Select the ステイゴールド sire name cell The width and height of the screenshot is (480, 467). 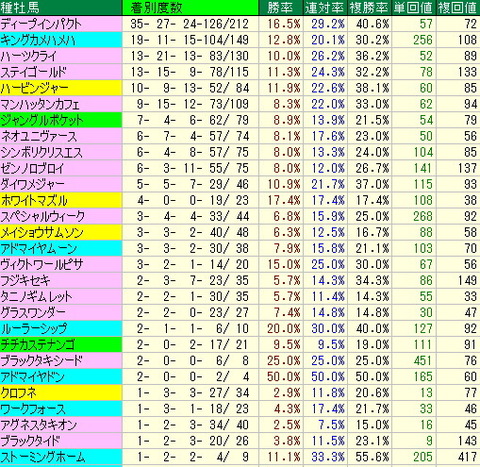(x=61, y=72)
